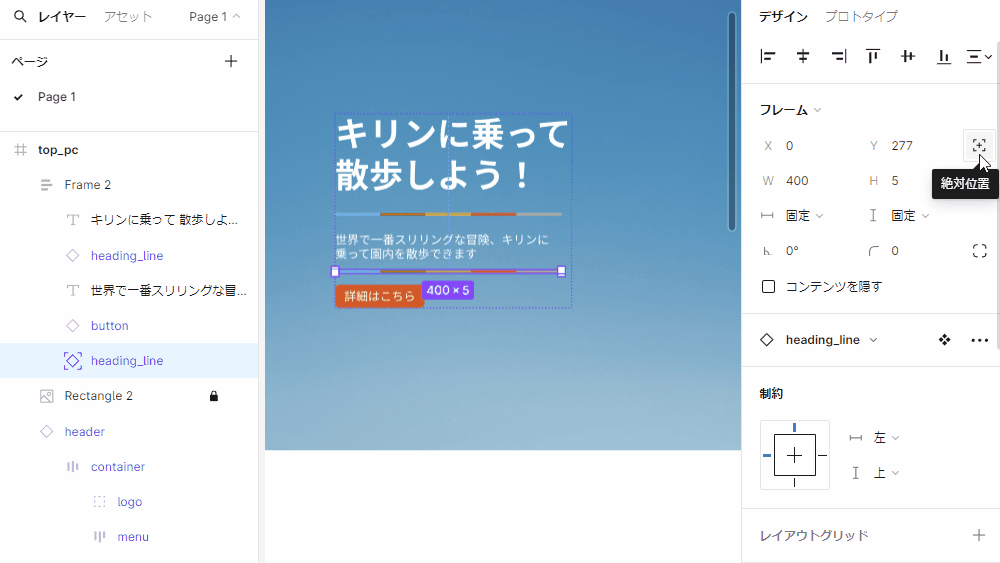Unlock Rectangle 2 via lock icon
Image resolution: width=1000 pixels, height=563 pixels.
click(x=214, y=396)
